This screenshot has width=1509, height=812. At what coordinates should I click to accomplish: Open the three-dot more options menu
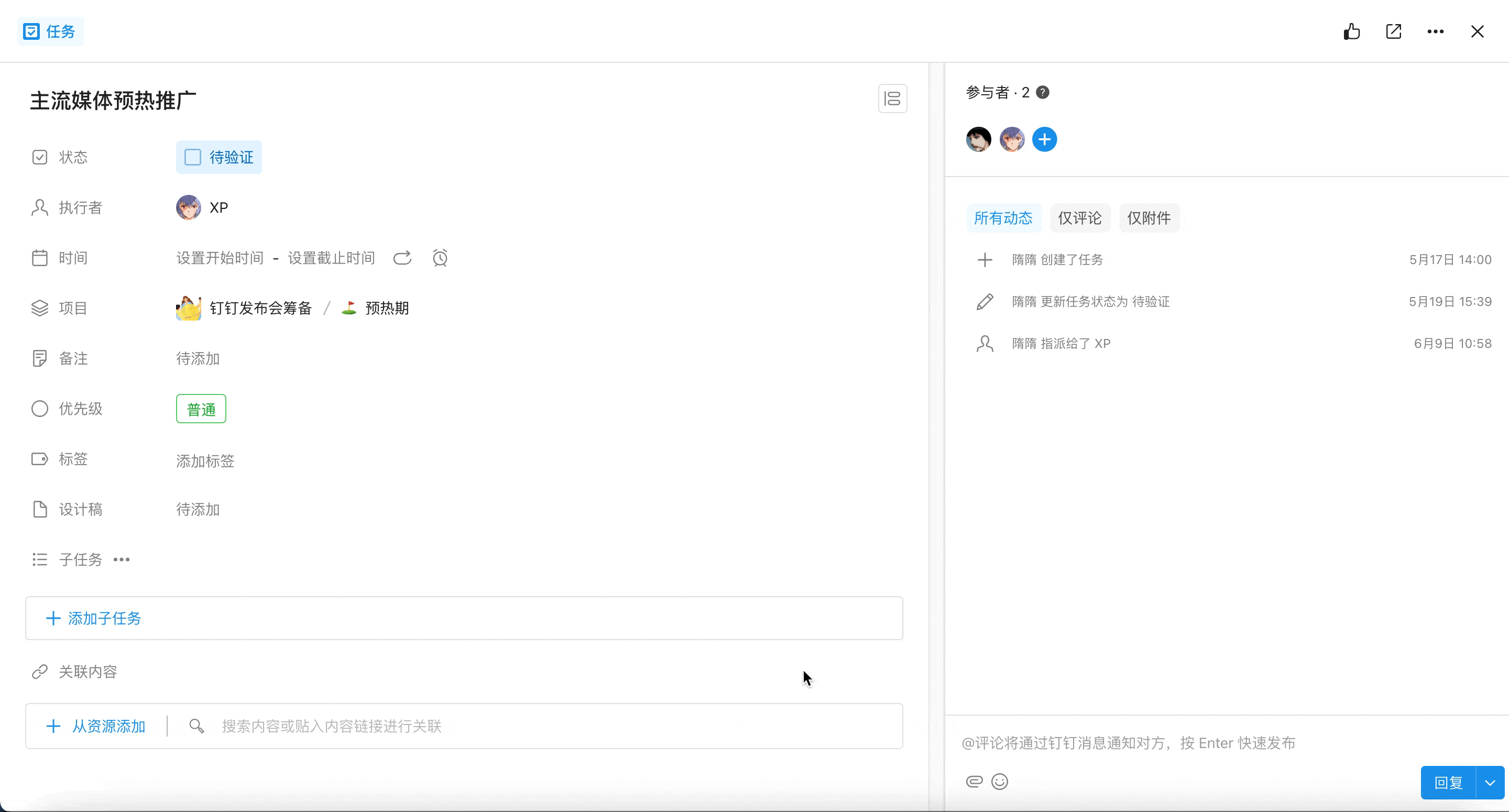pyautogui.click(x=1435, y=31)
